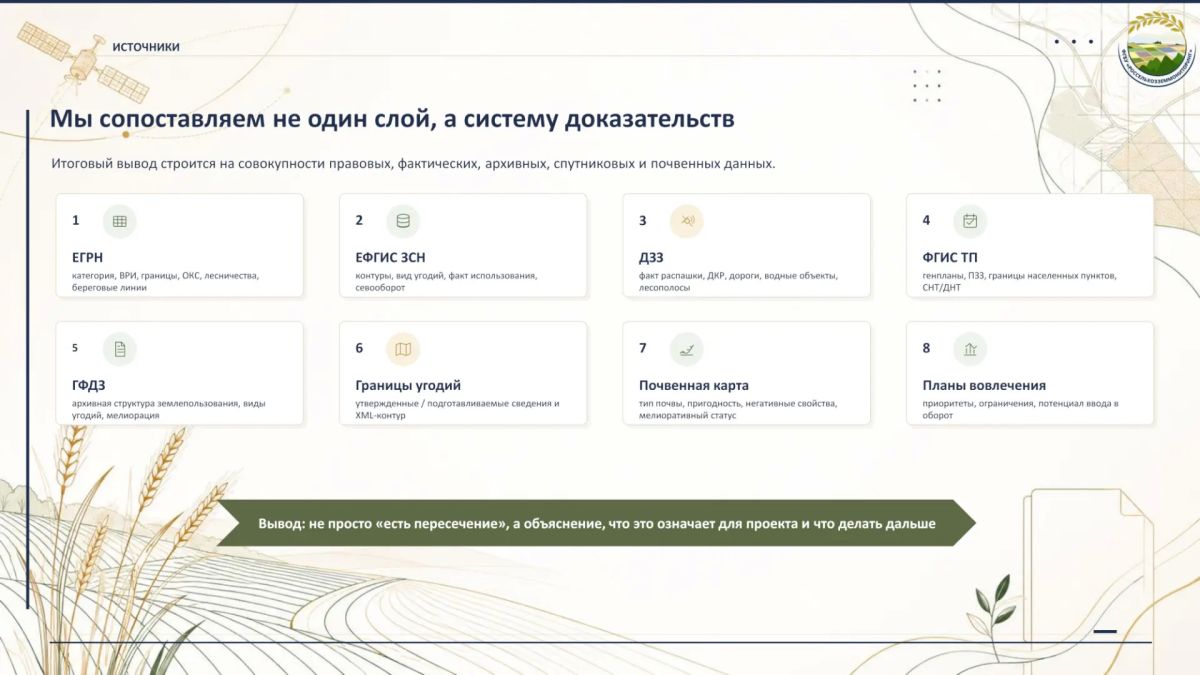Click the satellite illustration near ИСТОЧНИКИ
The width and height of the screenshot is (1200, 675).
82,62
